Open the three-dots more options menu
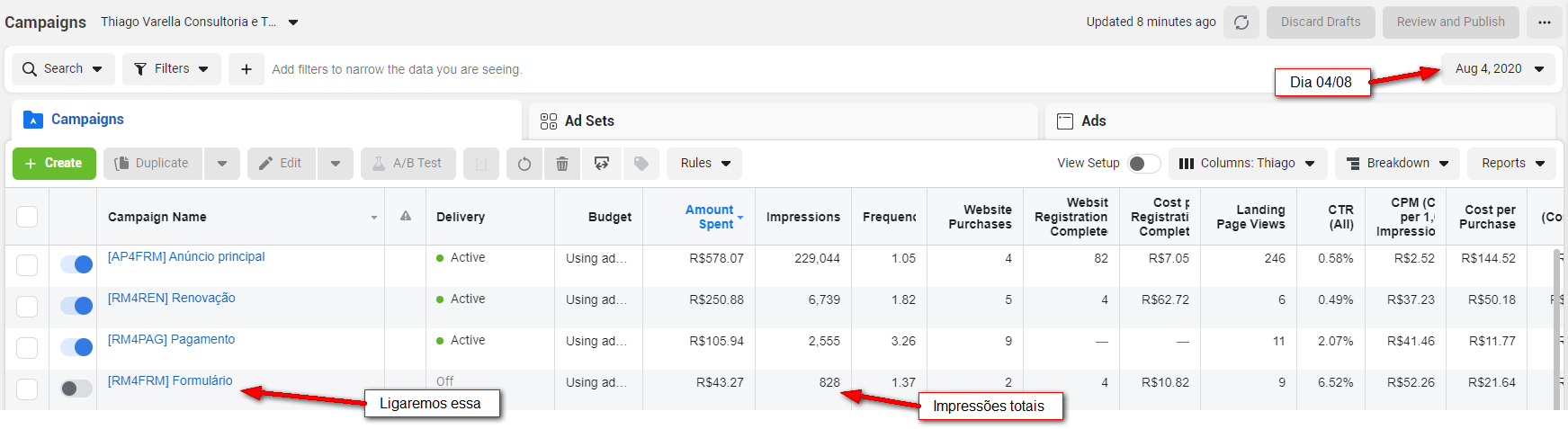Image resolution: width=1568 pixels, height=429 pixels. pyautogui.click(x=1544, y=22)
